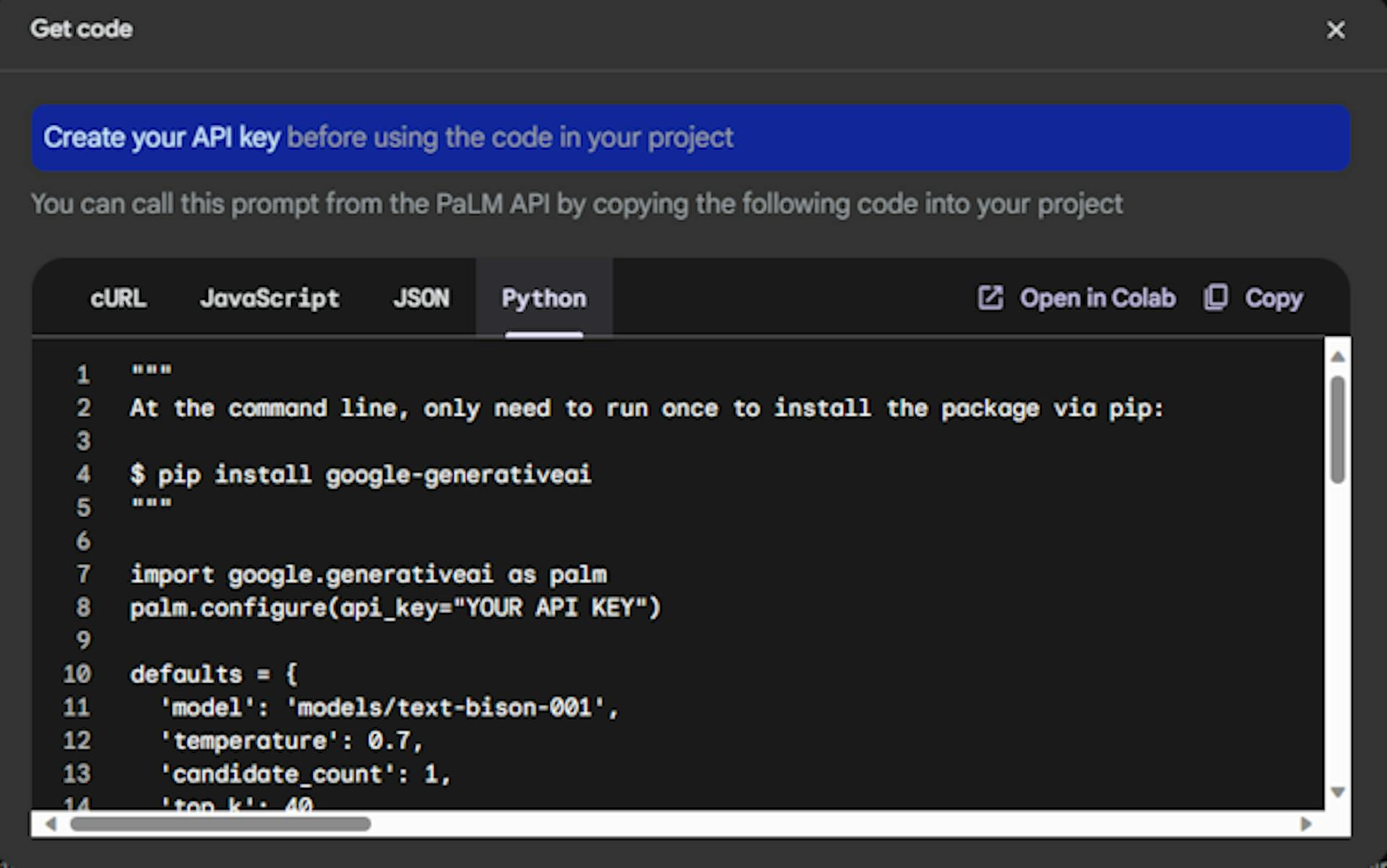Click the Open in Colab icon
The image size is (1387, 868).
(989, 297)
